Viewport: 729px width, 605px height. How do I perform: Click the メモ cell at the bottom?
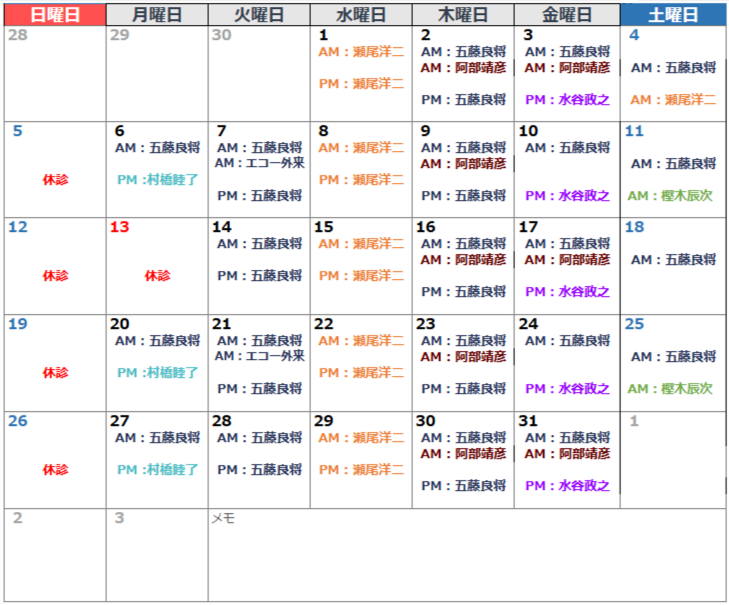click(x=223, y=519)
